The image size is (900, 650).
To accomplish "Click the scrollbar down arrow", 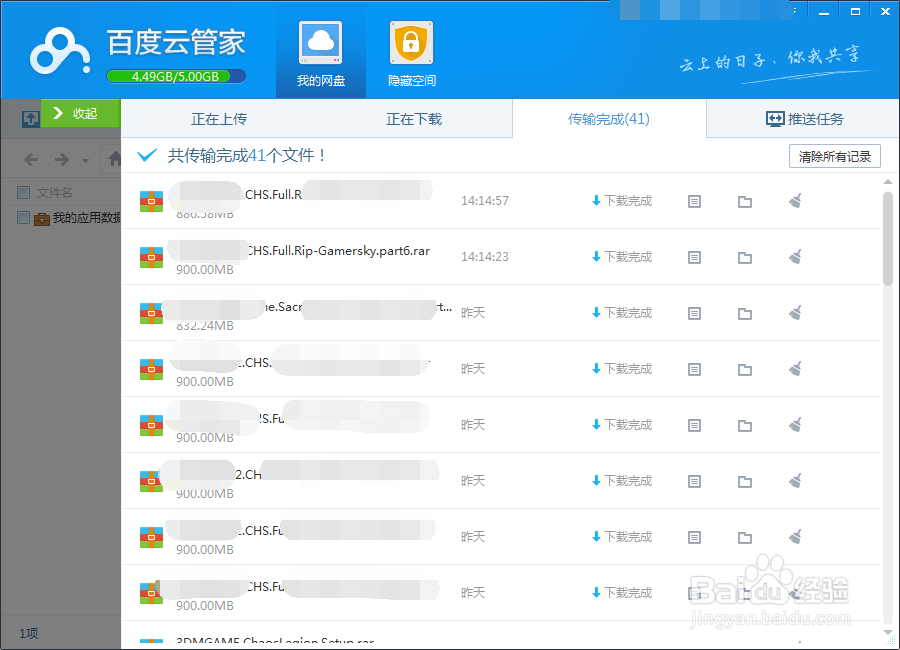I will 888,632.
